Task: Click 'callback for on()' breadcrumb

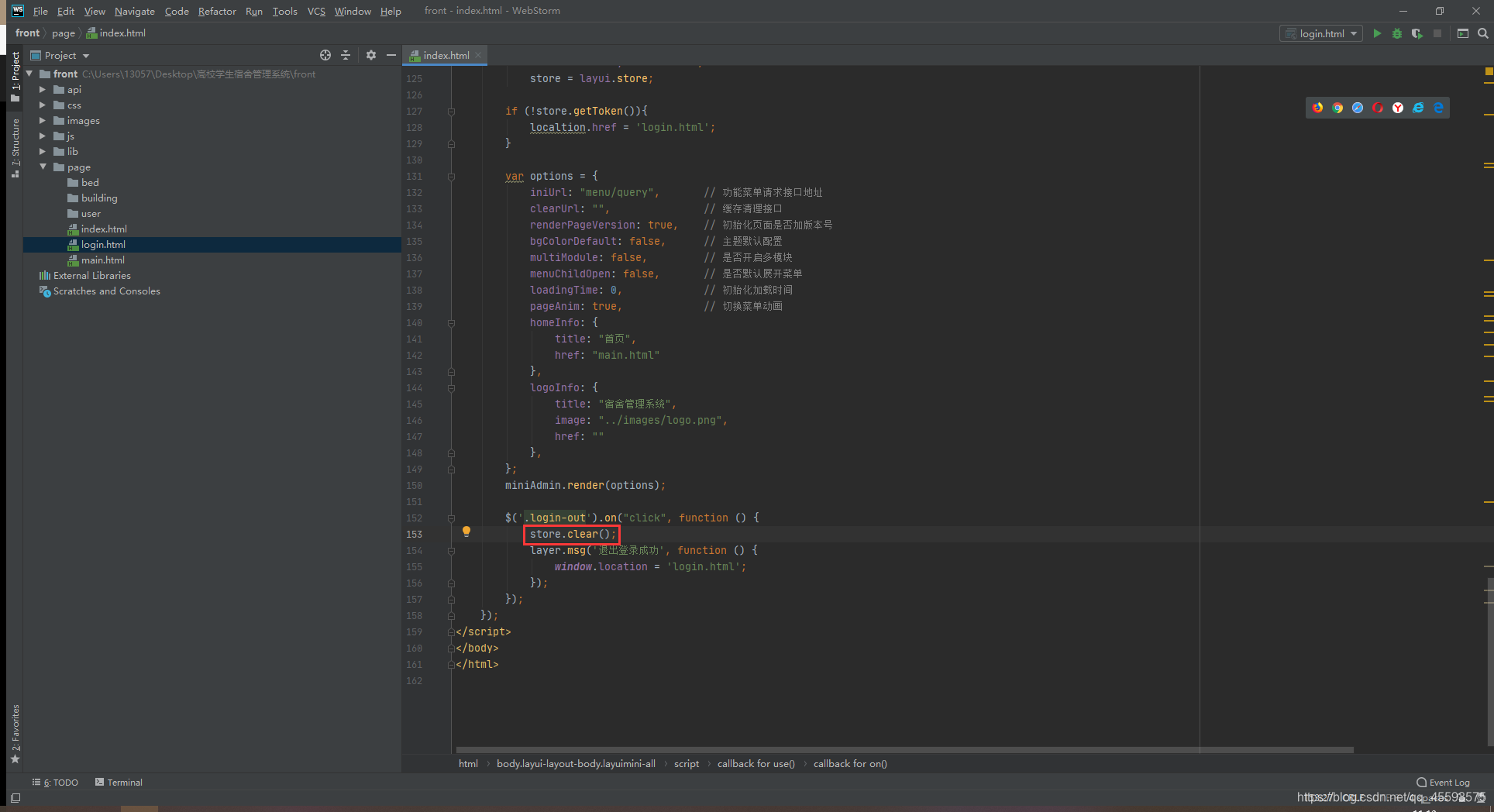Action: (x=850, y=763)
